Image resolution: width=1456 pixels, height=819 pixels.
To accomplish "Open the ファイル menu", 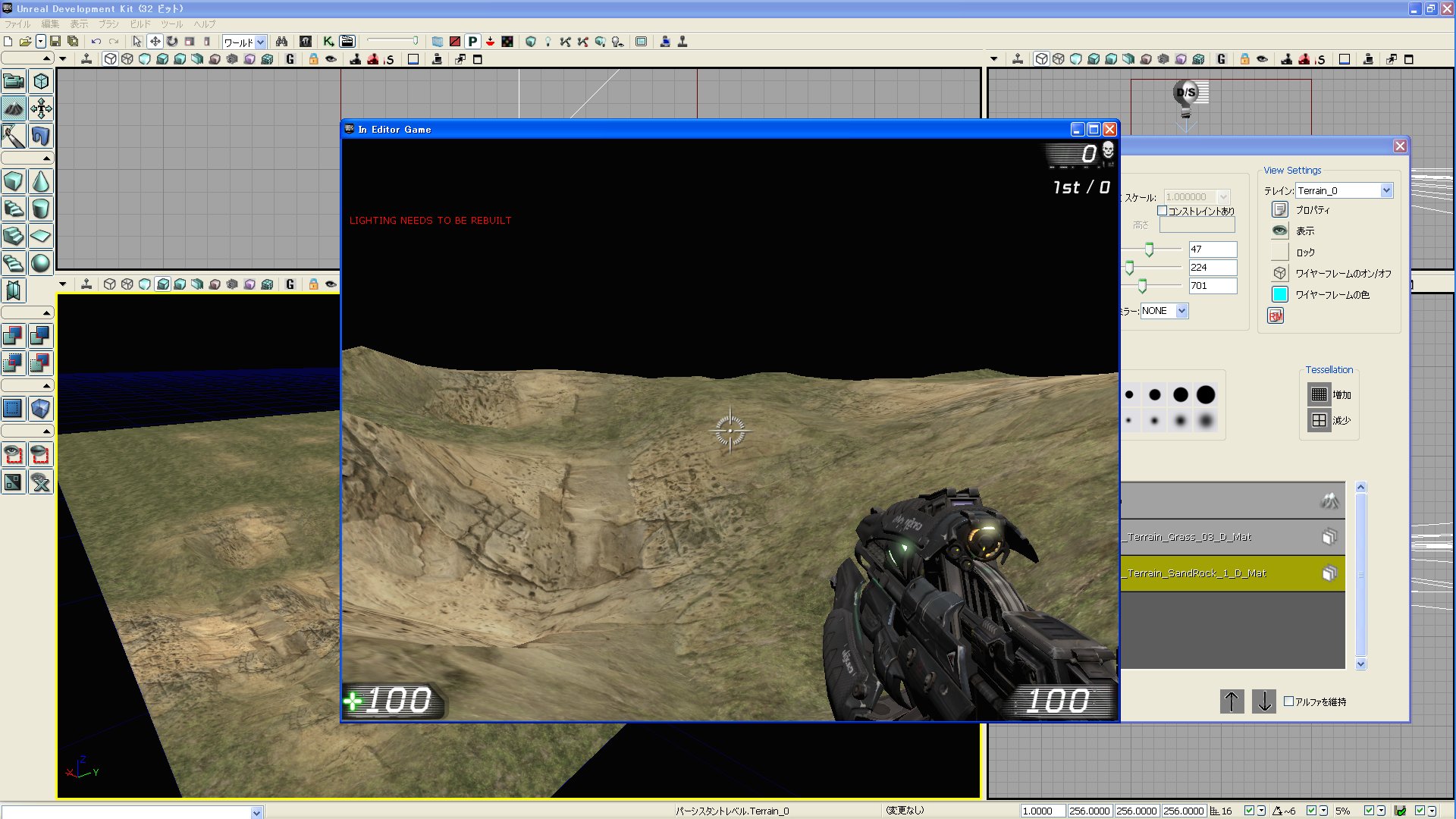I will point(17,24).
